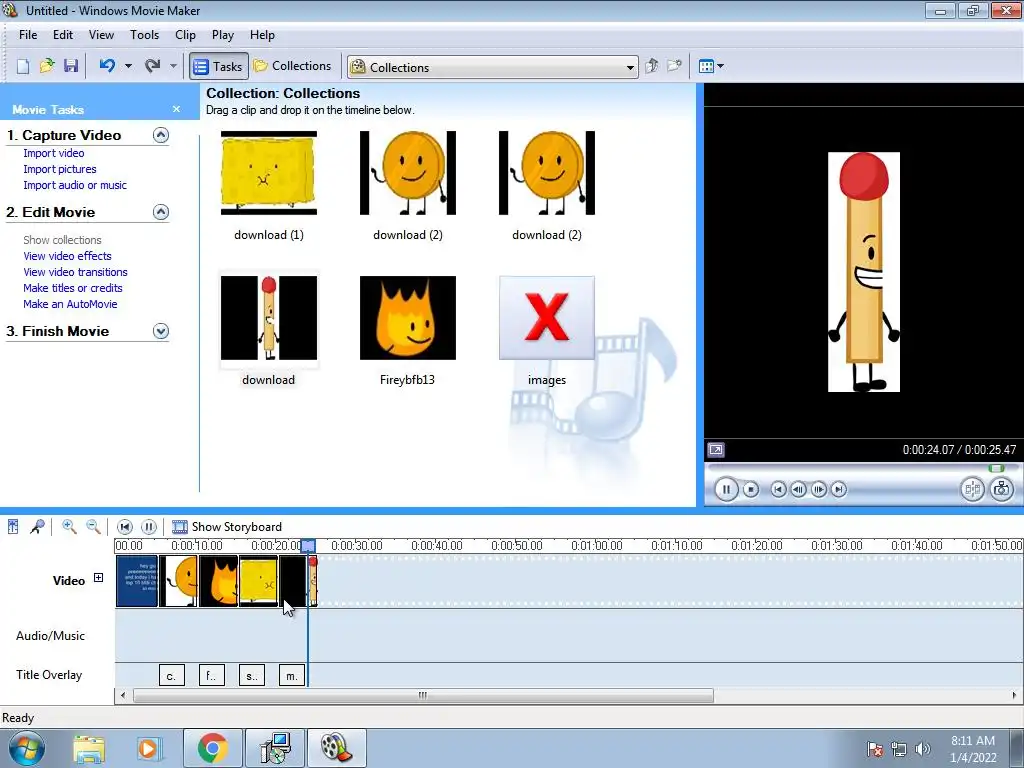Jump forward to end in preview monitor
The width and height of the screenshot is (1024, 768).
pyautogui.click(x=839, y=489)
